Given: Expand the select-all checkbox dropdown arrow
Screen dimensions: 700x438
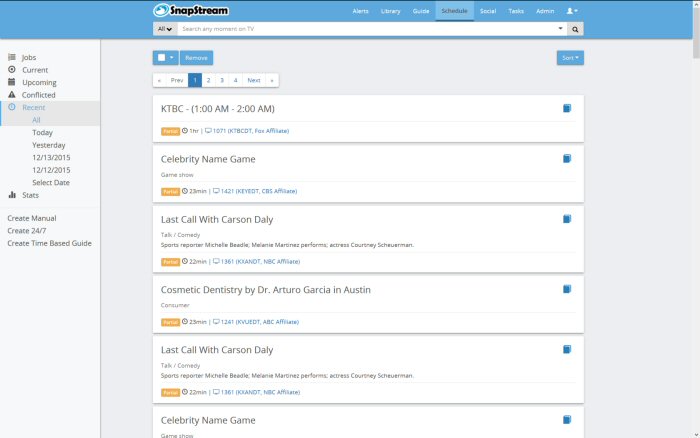Looking at the screenshot, I should pyautogui.click(x=171, y=58).
